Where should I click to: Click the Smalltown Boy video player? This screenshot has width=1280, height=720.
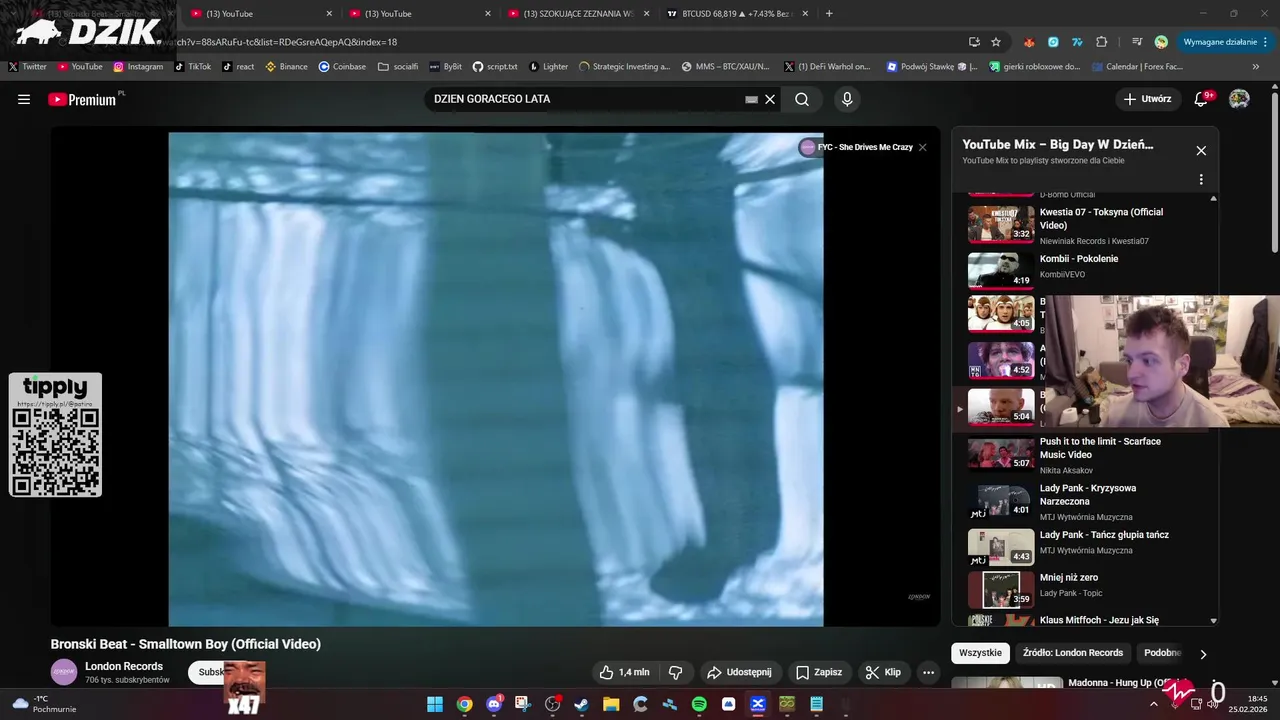pos(496,379)
